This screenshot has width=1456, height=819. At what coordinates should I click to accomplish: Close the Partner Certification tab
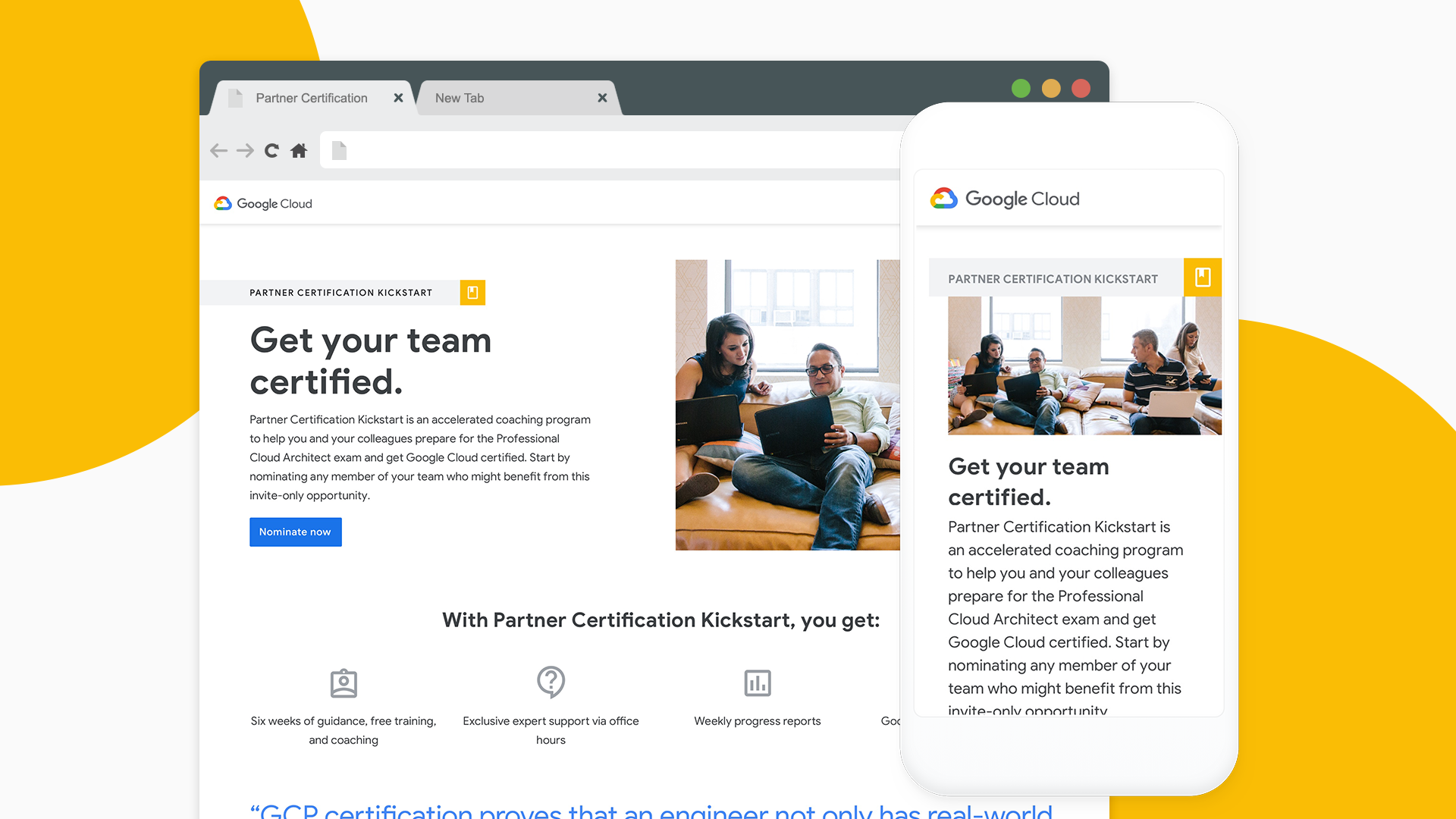[x=398, y=98]
